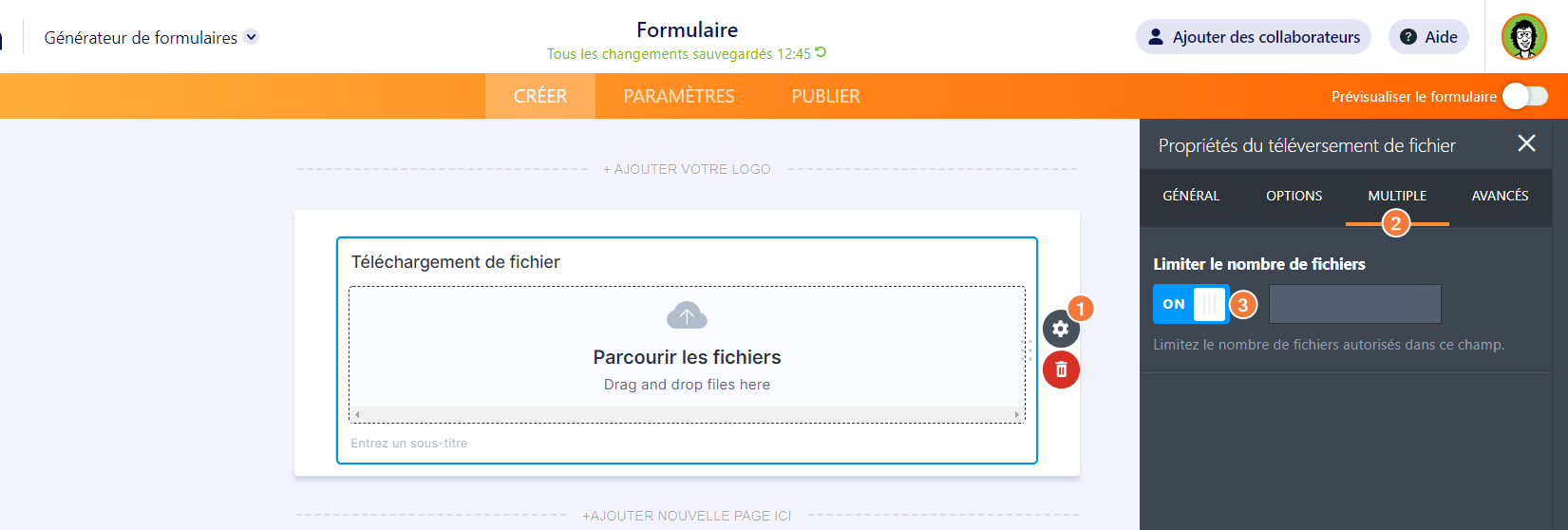This screenshot has width=1568, height=530.
Task: Click the revert changes icon
Action: coord(821,53)
